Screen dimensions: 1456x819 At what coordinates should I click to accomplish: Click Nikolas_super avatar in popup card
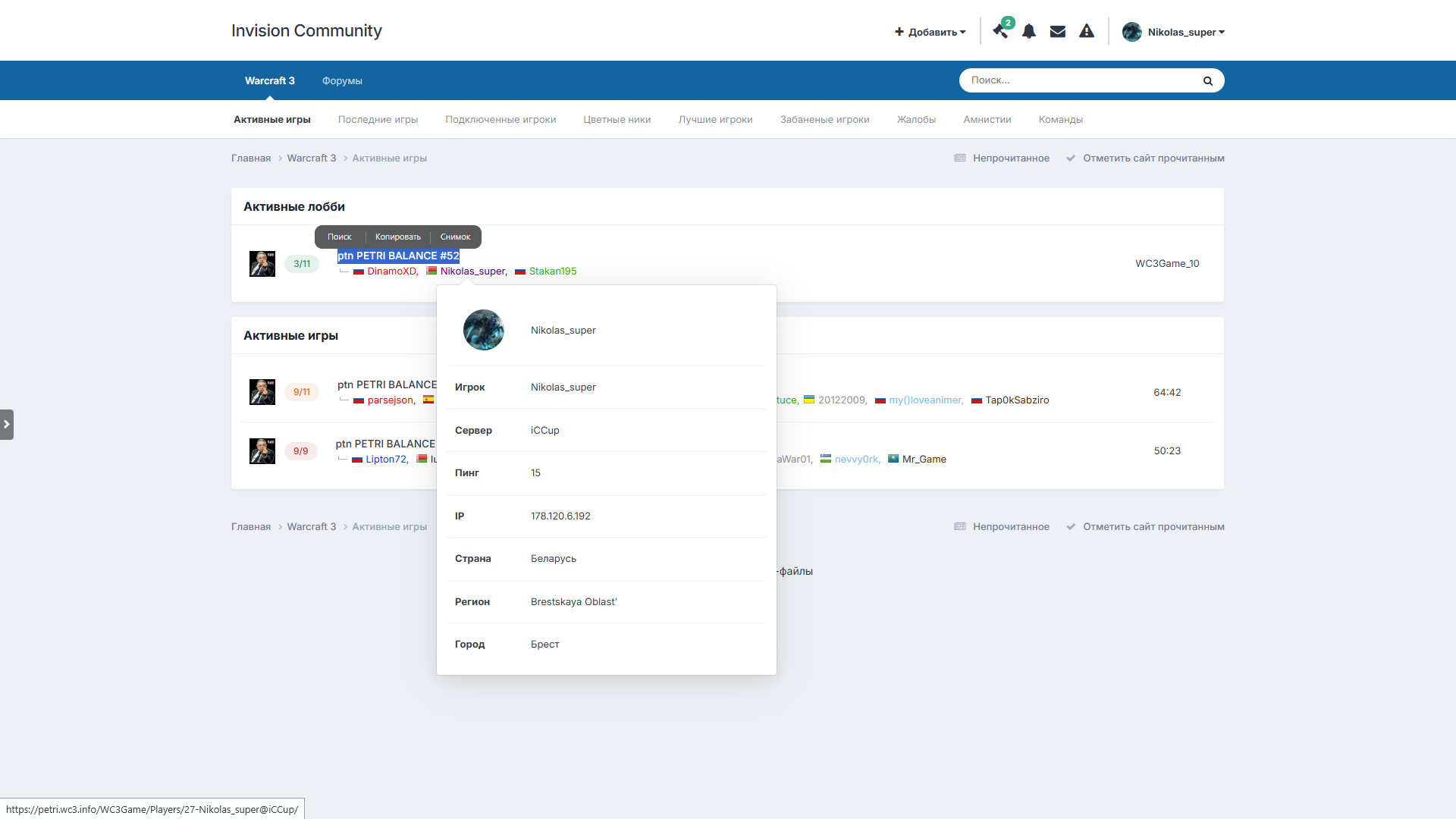(484, 330)
